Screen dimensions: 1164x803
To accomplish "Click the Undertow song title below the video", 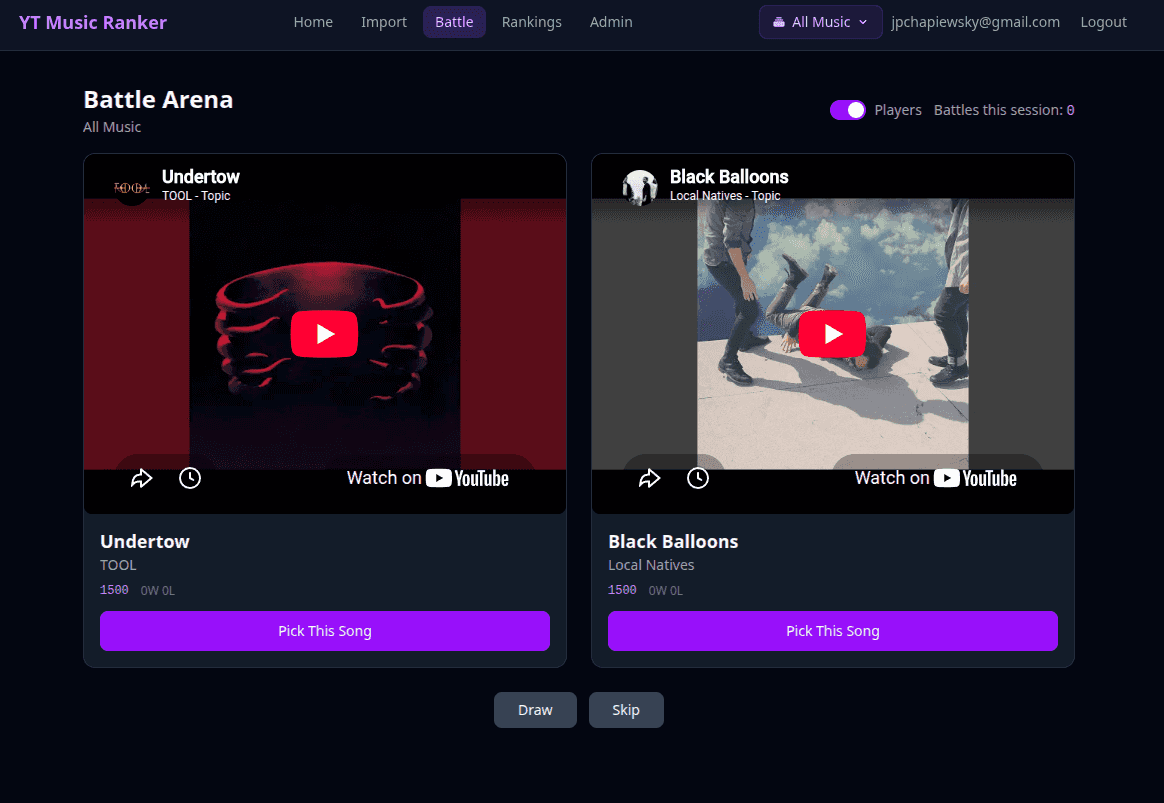I will pyautogui.click(x=145, y=542).
